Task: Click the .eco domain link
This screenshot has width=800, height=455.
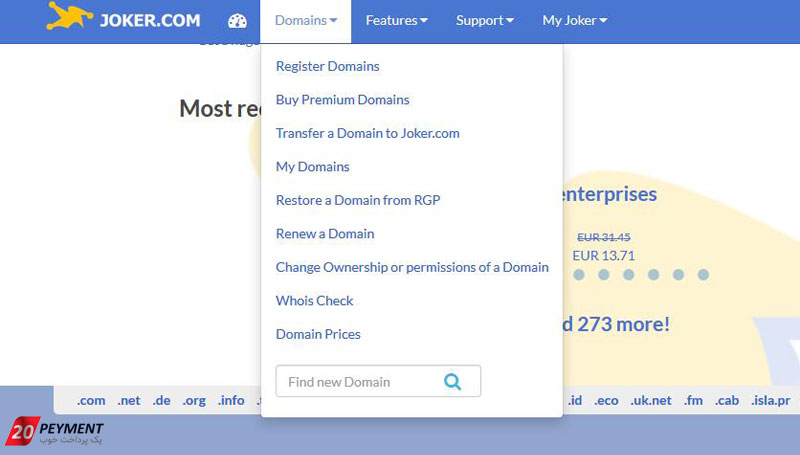Action: pos(606,400)
